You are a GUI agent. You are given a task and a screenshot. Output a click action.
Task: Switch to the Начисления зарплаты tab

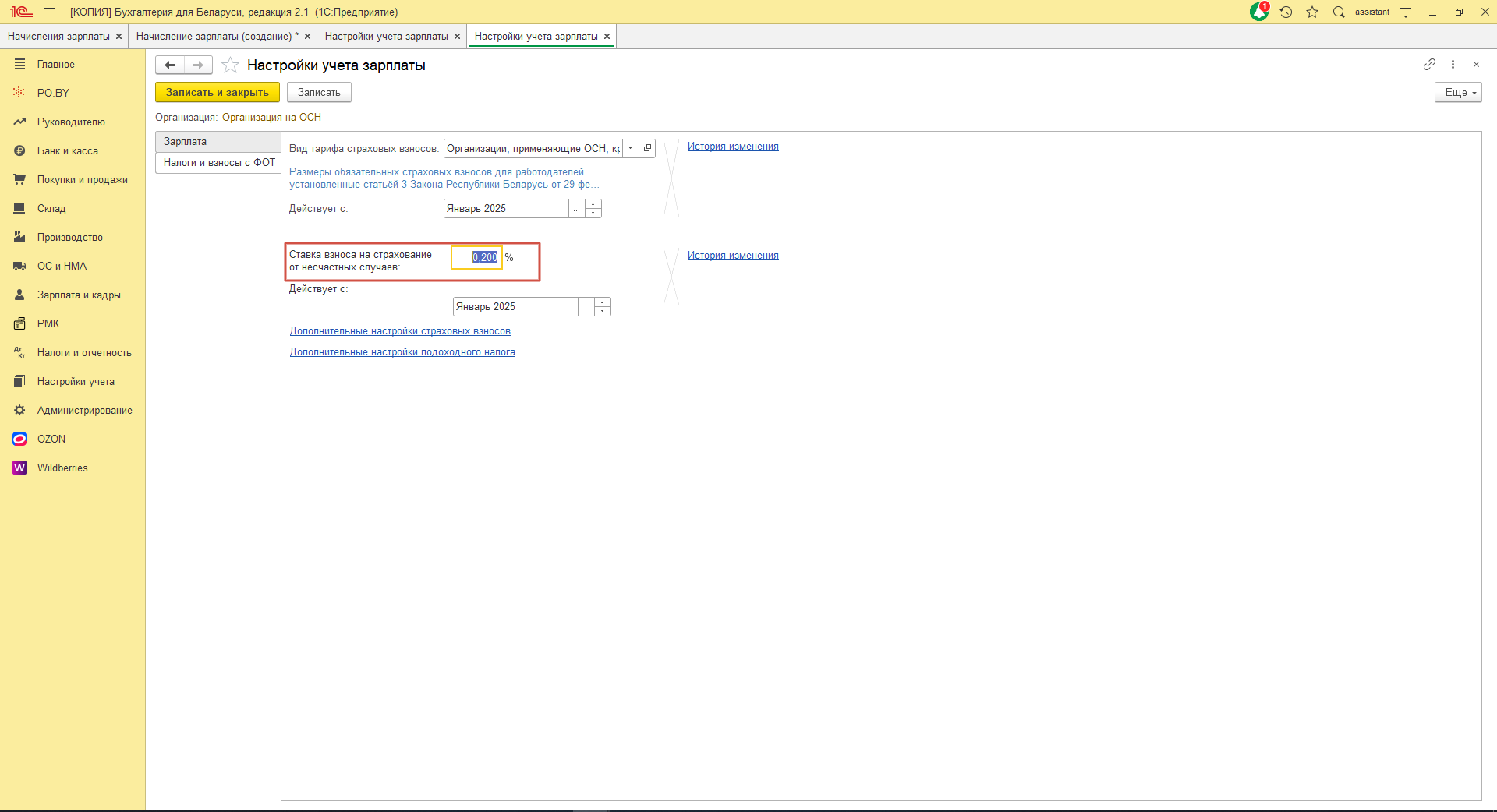[x=58, y=36]
